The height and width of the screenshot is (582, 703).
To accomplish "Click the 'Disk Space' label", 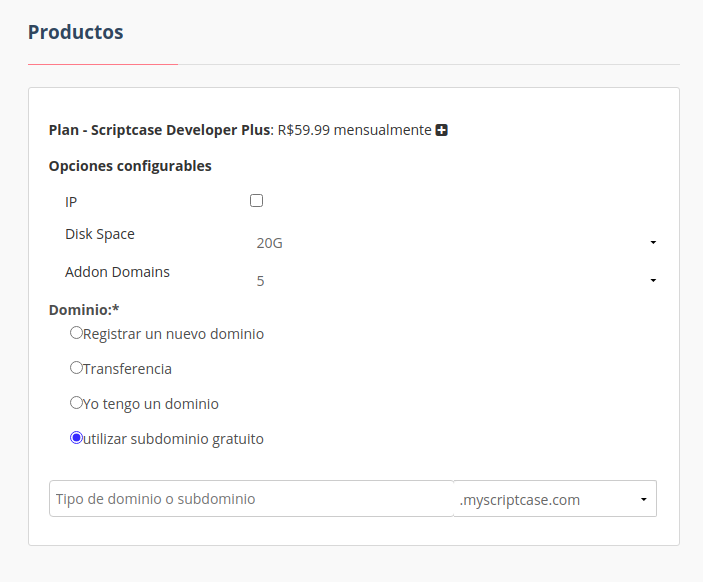I will 100,234.
